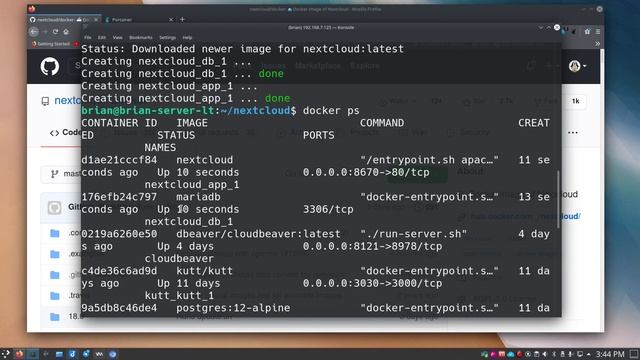Click the 'dbeaver/cloudbeaver:latest' image name
The image size is (640, 360).
click(x=258, y=234)
